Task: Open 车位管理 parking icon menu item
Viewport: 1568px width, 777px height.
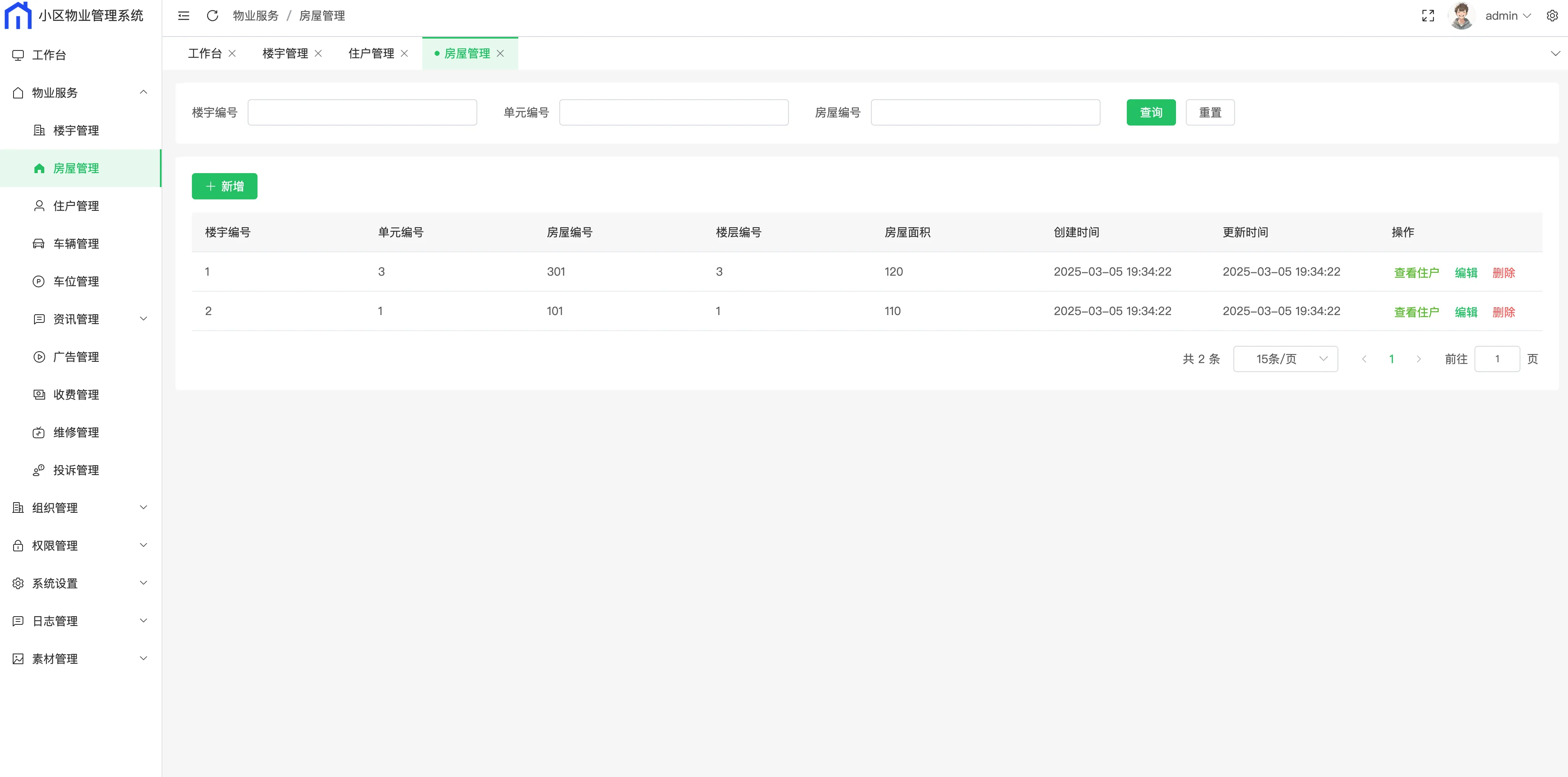Action: coord(75,281)
